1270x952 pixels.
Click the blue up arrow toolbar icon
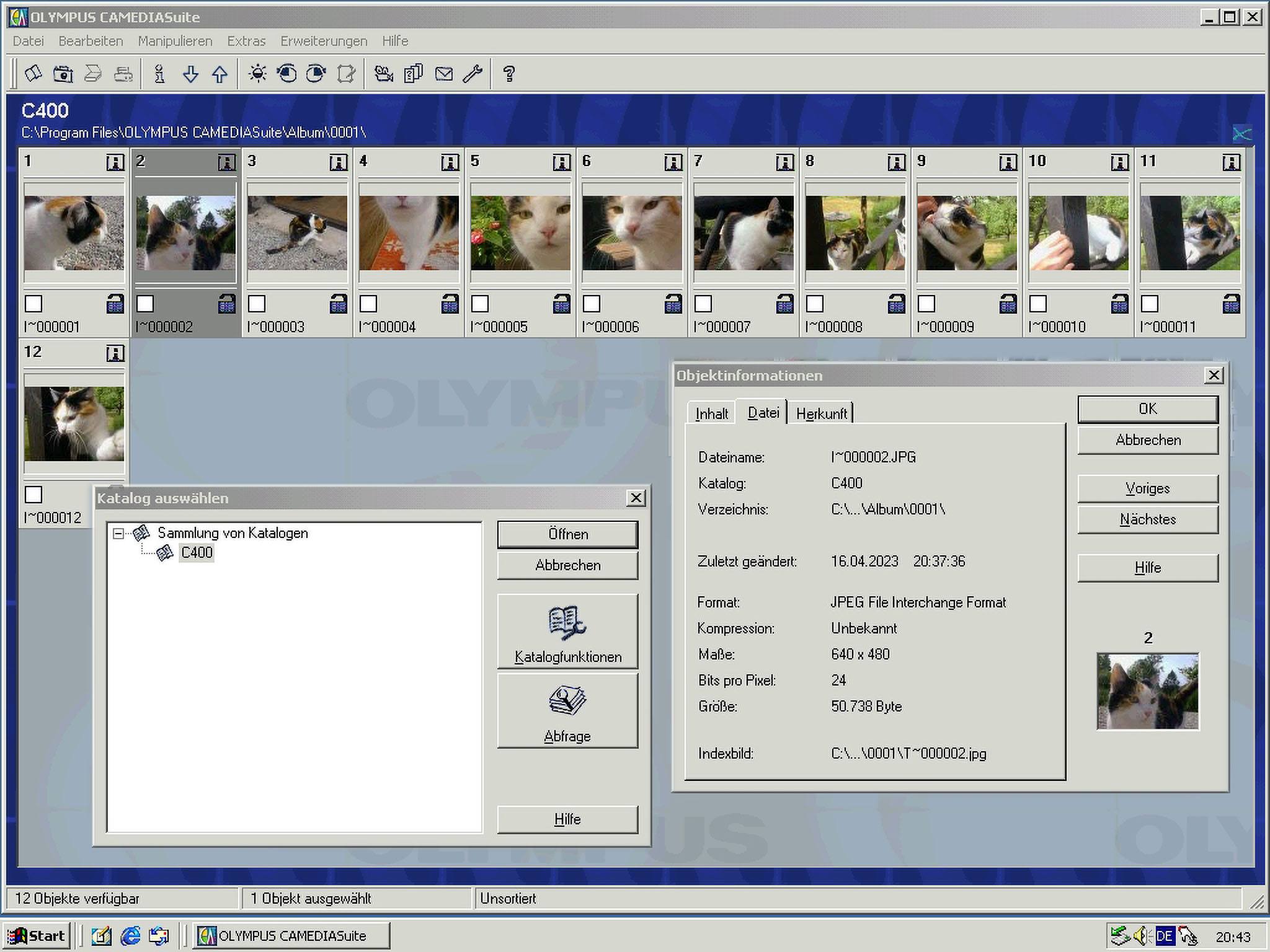click(220, 74)
